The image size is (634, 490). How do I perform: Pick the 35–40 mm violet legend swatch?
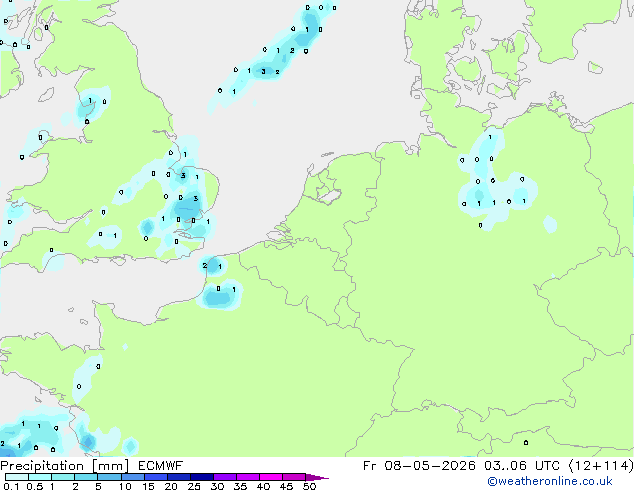coord(248,477)
